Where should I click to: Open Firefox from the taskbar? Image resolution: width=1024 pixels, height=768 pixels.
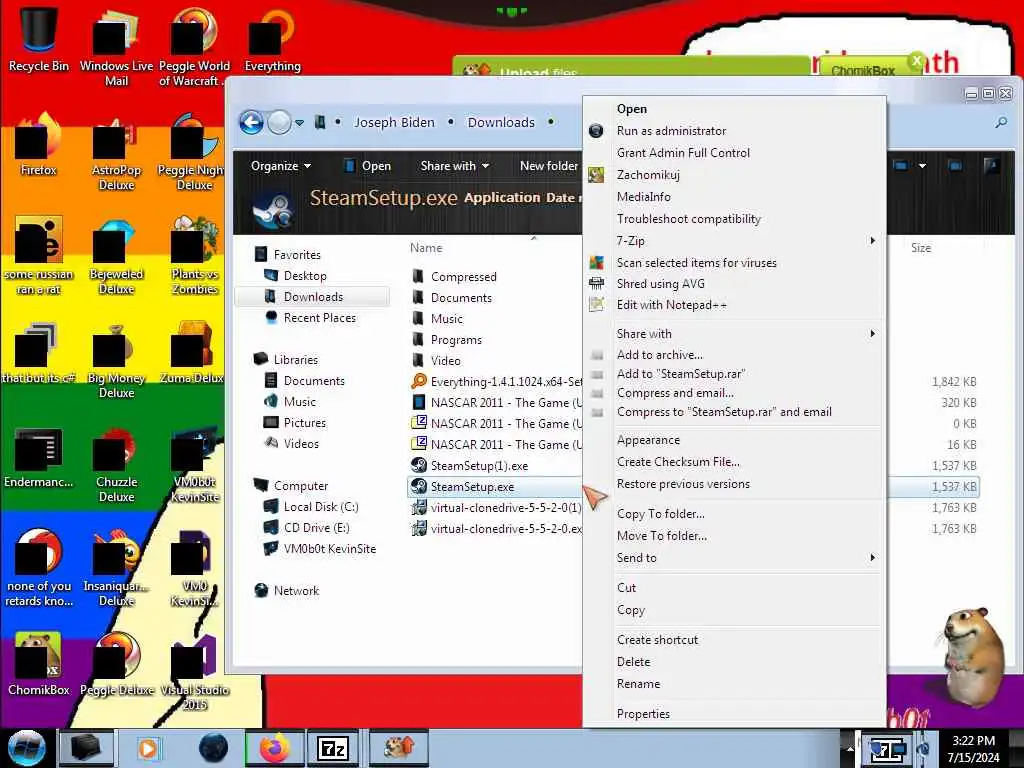(x=274, y=748)
